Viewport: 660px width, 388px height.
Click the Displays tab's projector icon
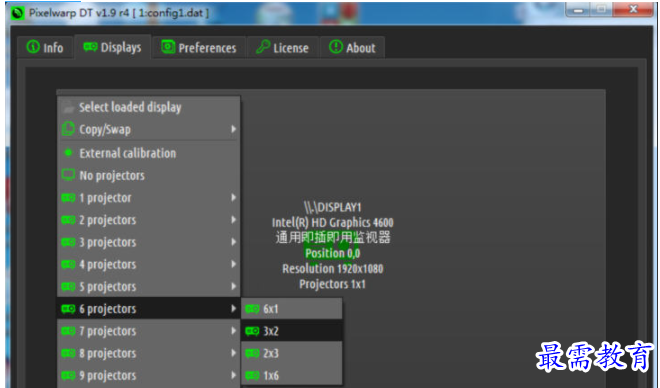(x=90, y=47)
